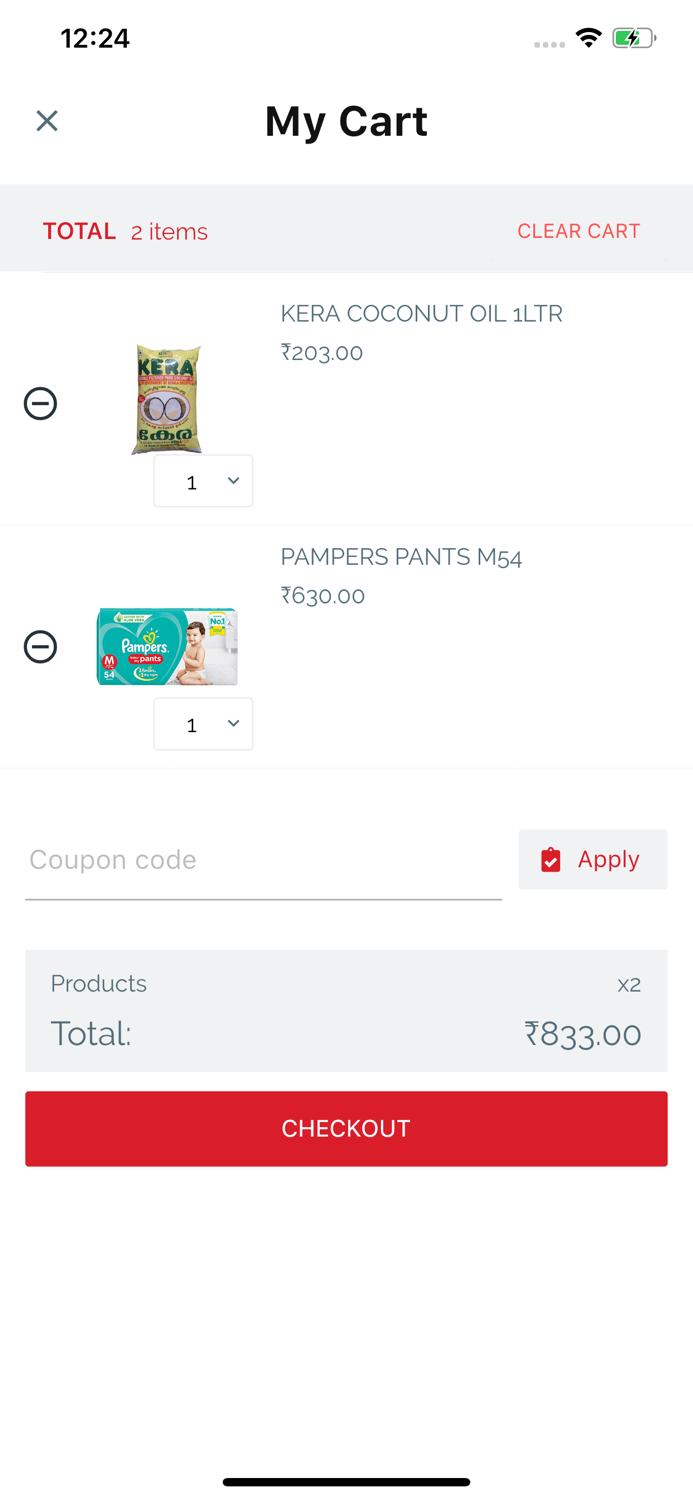The image size is (693, 1500).
Task: Tap the Pampers Pants product image
Action: point(166,646)
